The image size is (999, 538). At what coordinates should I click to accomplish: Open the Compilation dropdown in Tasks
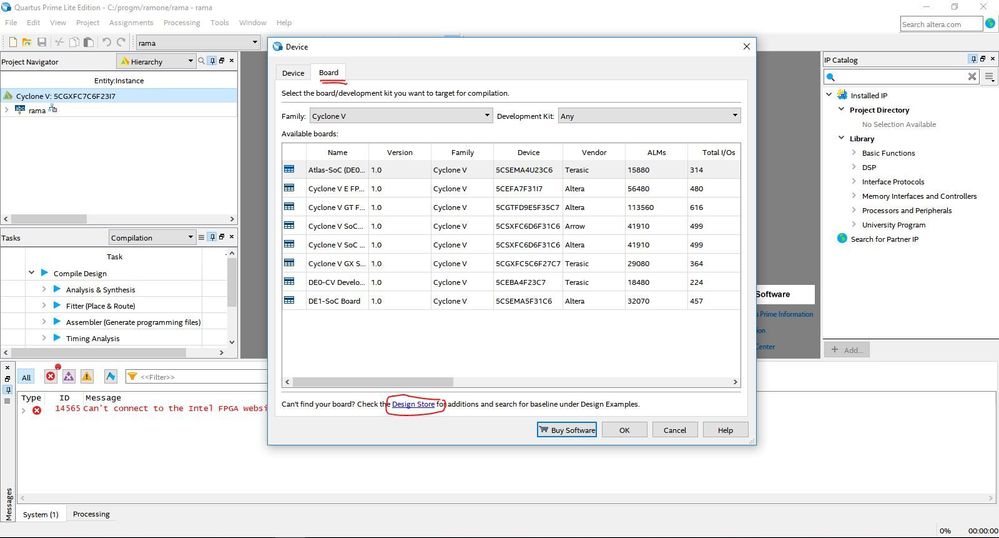152,237
